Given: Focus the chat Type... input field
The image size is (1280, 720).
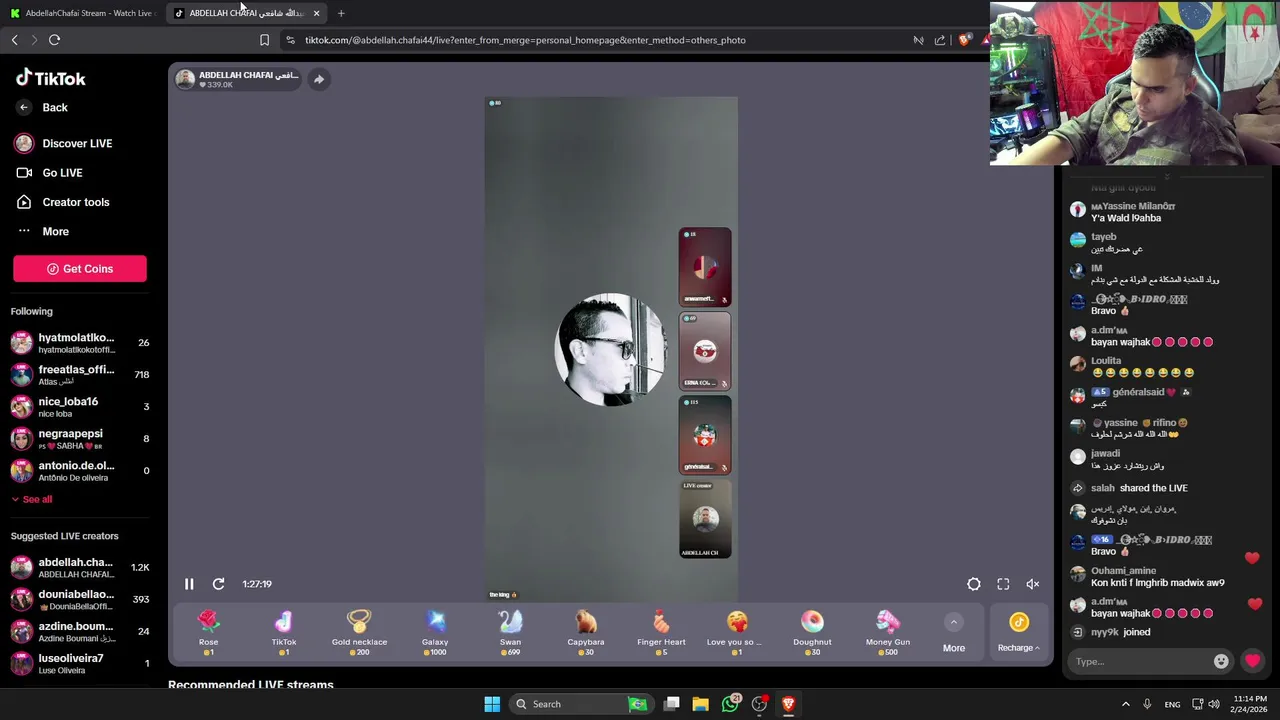Looking at the screenshot, I should pyautogui.click(x=1140, y=661).
